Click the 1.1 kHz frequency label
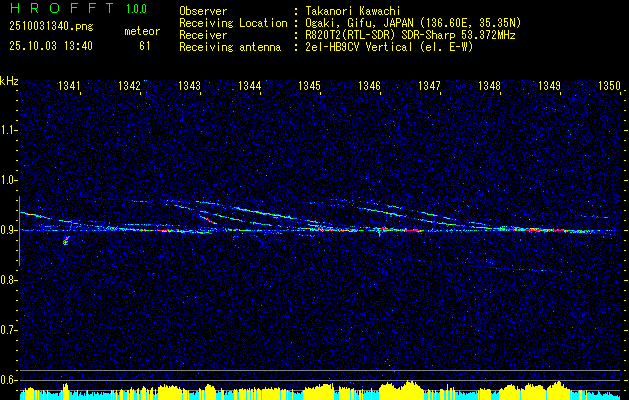The width and height of the screenshot is (629, 400). [8, 130]
